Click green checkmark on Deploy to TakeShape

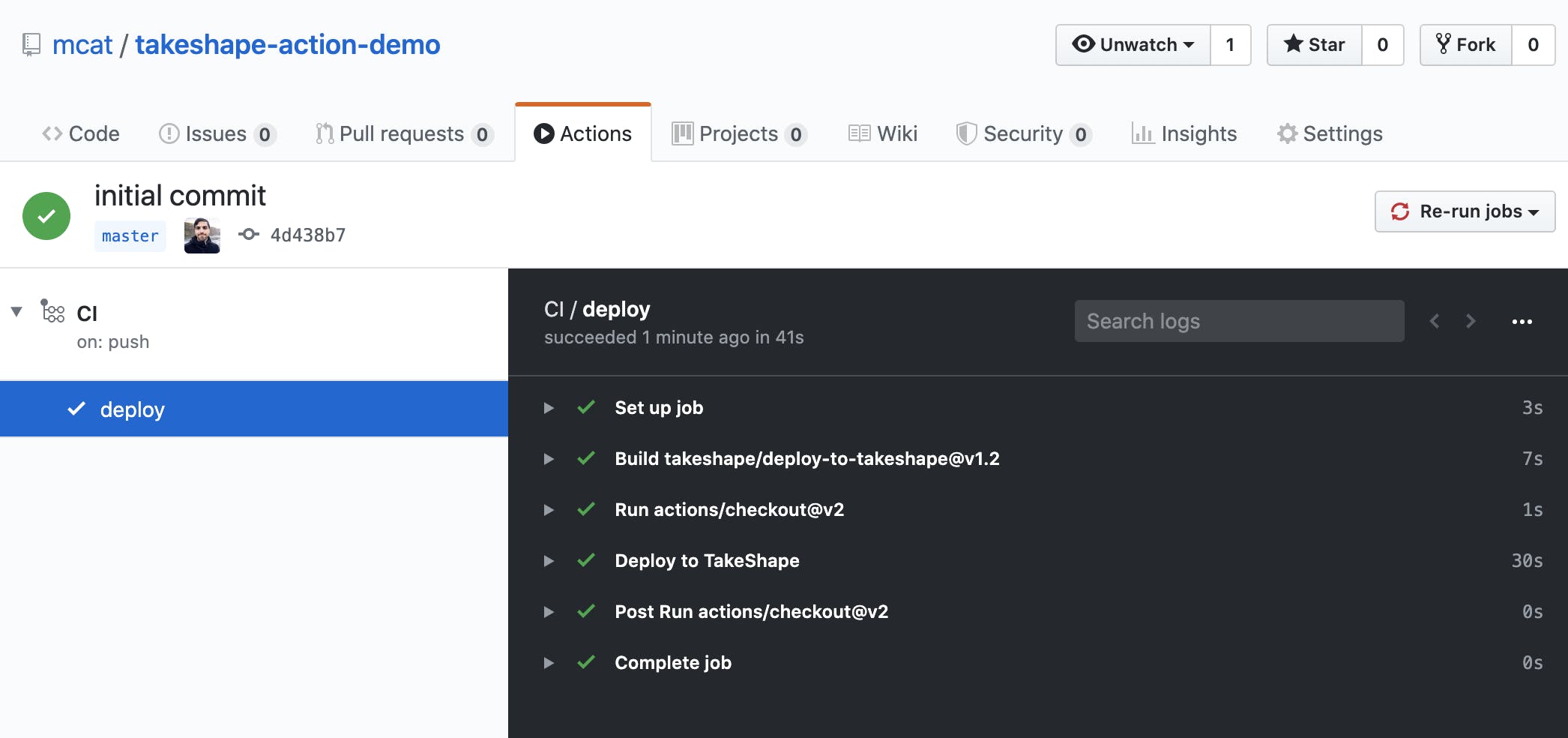tap(586, 560)
